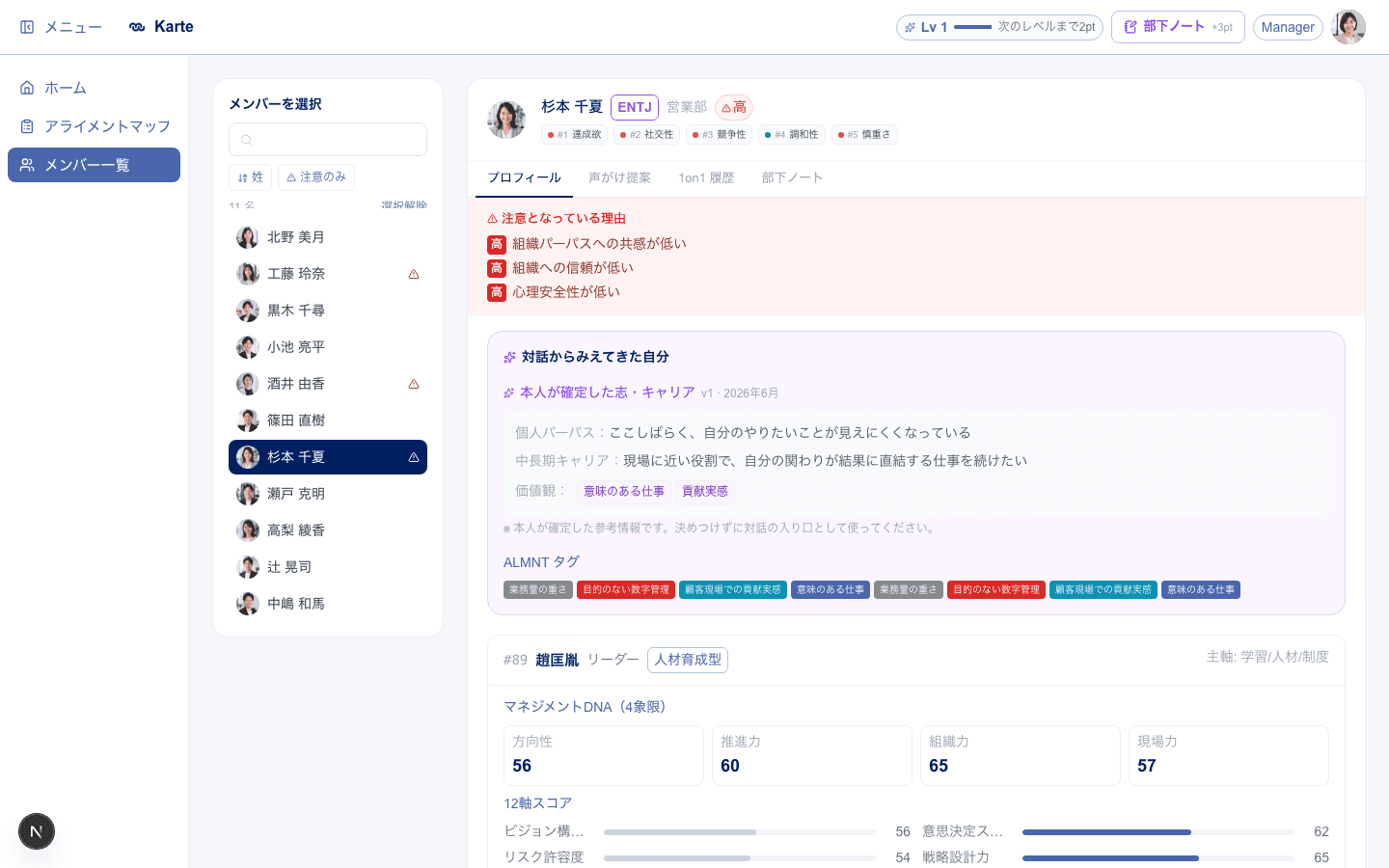Click the 人材育成型 type badge
Screen dimensions: 1389x868
688,660
